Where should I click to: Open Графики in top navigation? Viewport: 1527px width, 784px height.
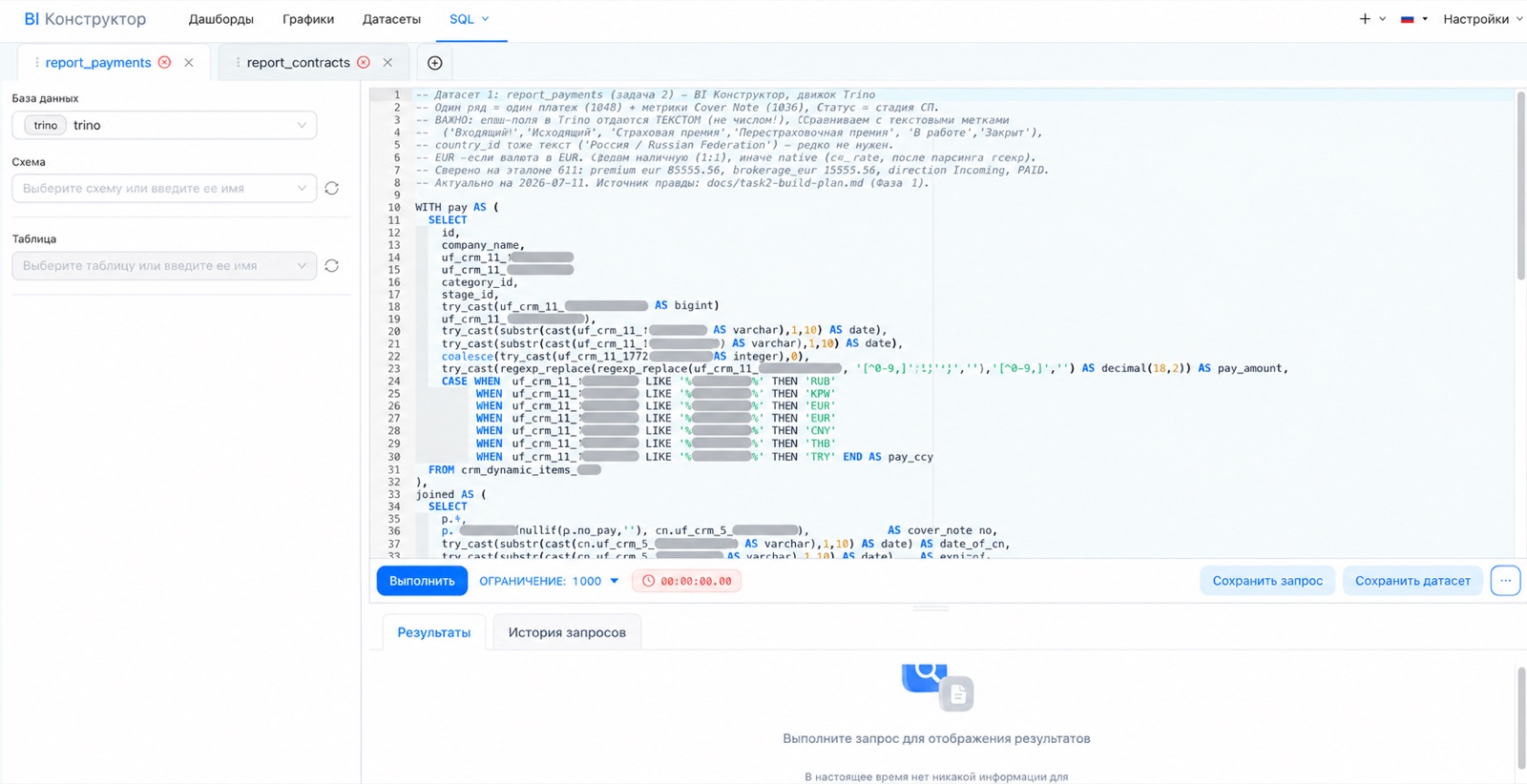click(308, 19)
